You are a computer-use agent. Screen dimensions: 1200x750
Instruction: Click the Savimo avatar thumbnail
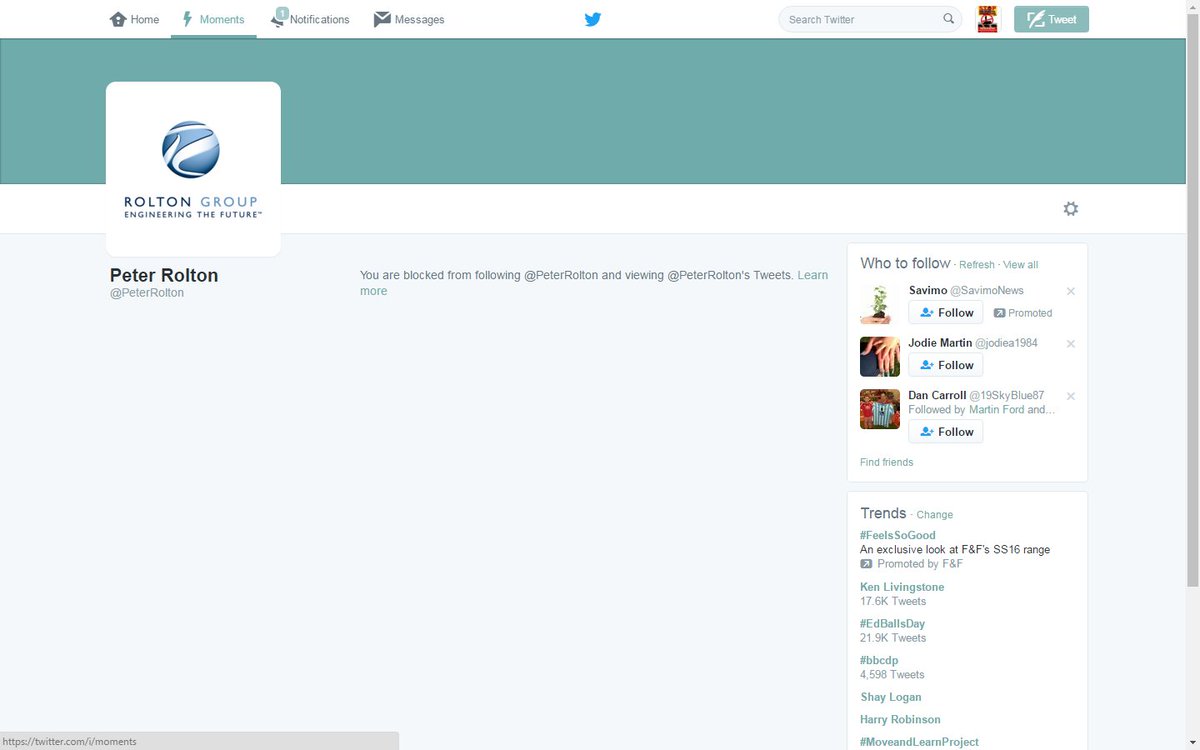pyautogui.click(x=880, y=304)
